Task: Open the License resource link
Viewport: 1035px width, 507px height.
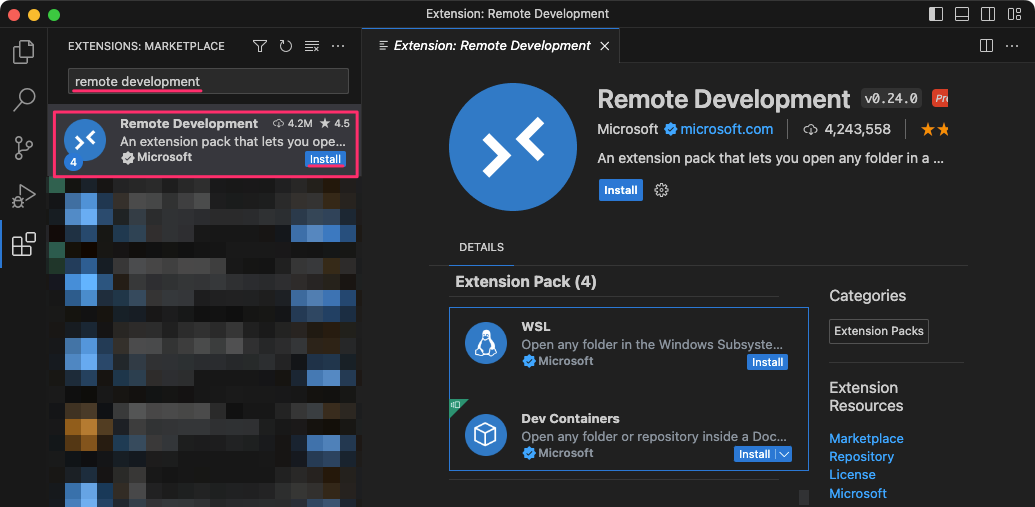Action: pos(852,475)
